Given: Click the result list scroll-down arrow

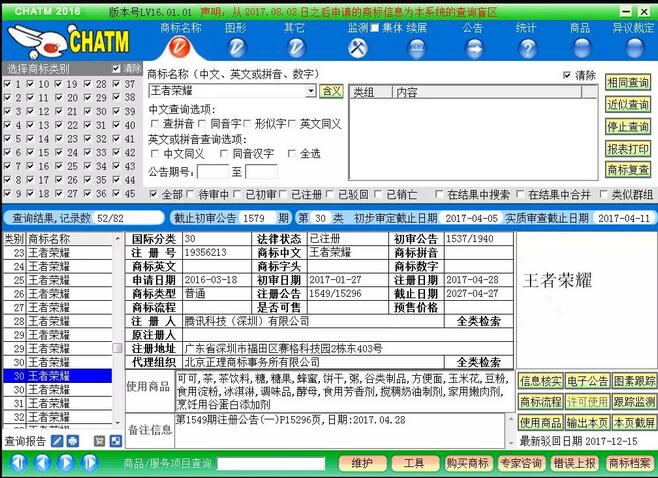Looking at the screenshot, I should (x=118, y=423).
